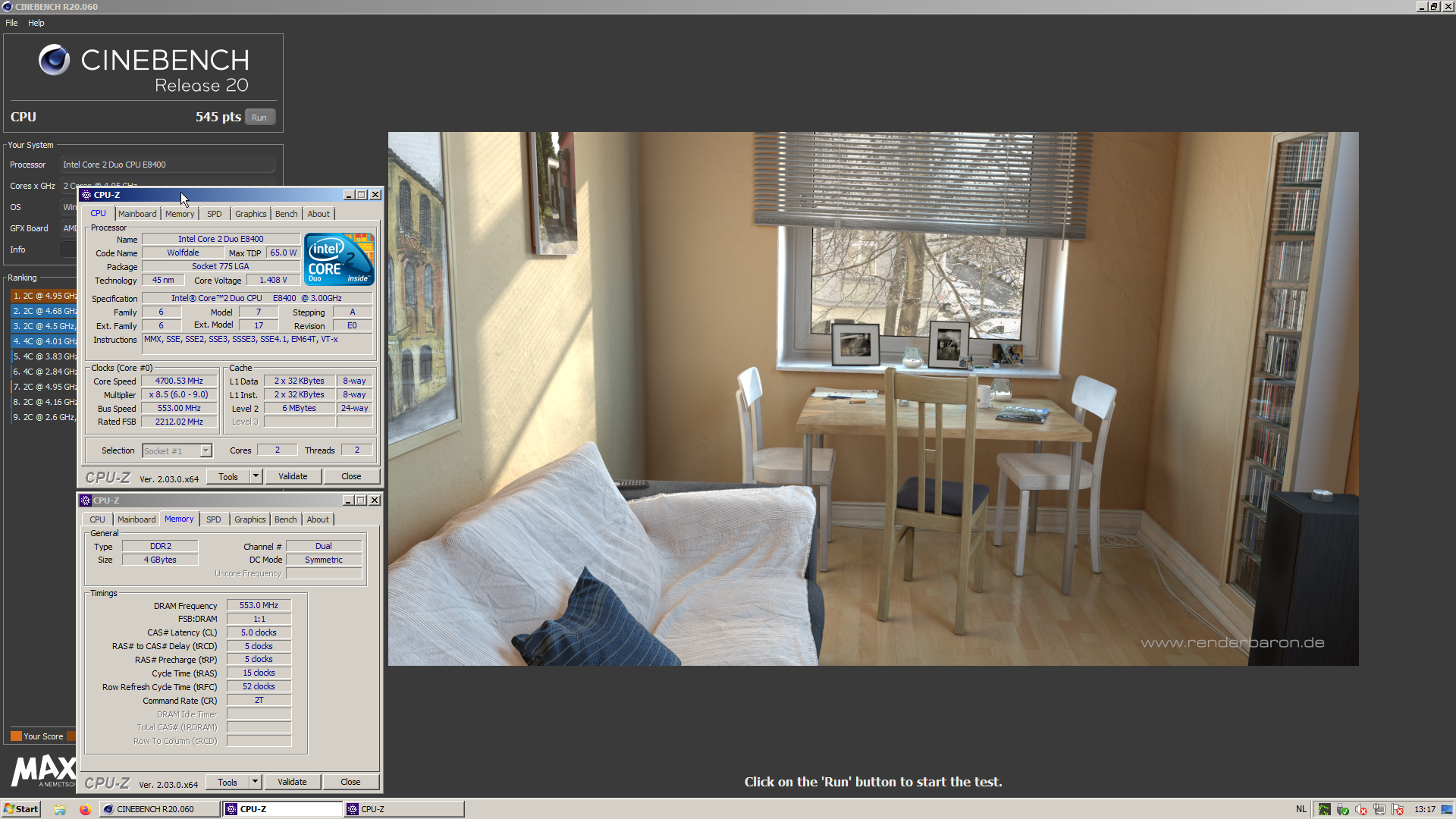Click the Bus Speed value '553.00 MHz'
The image size is (1456, 819).
(x=179, y=408)
